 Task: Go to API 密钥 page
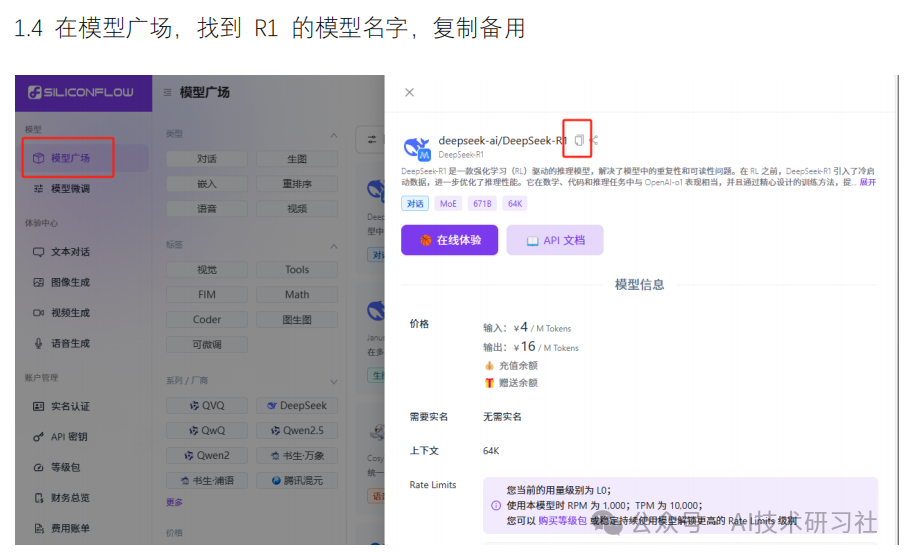click(61, 437)
